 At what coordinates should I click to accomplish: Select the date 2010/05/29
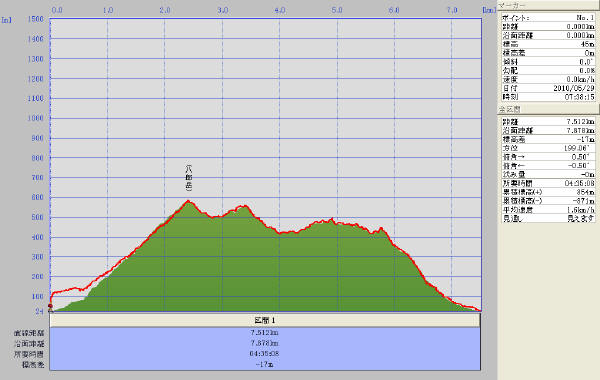coord(574,88)
